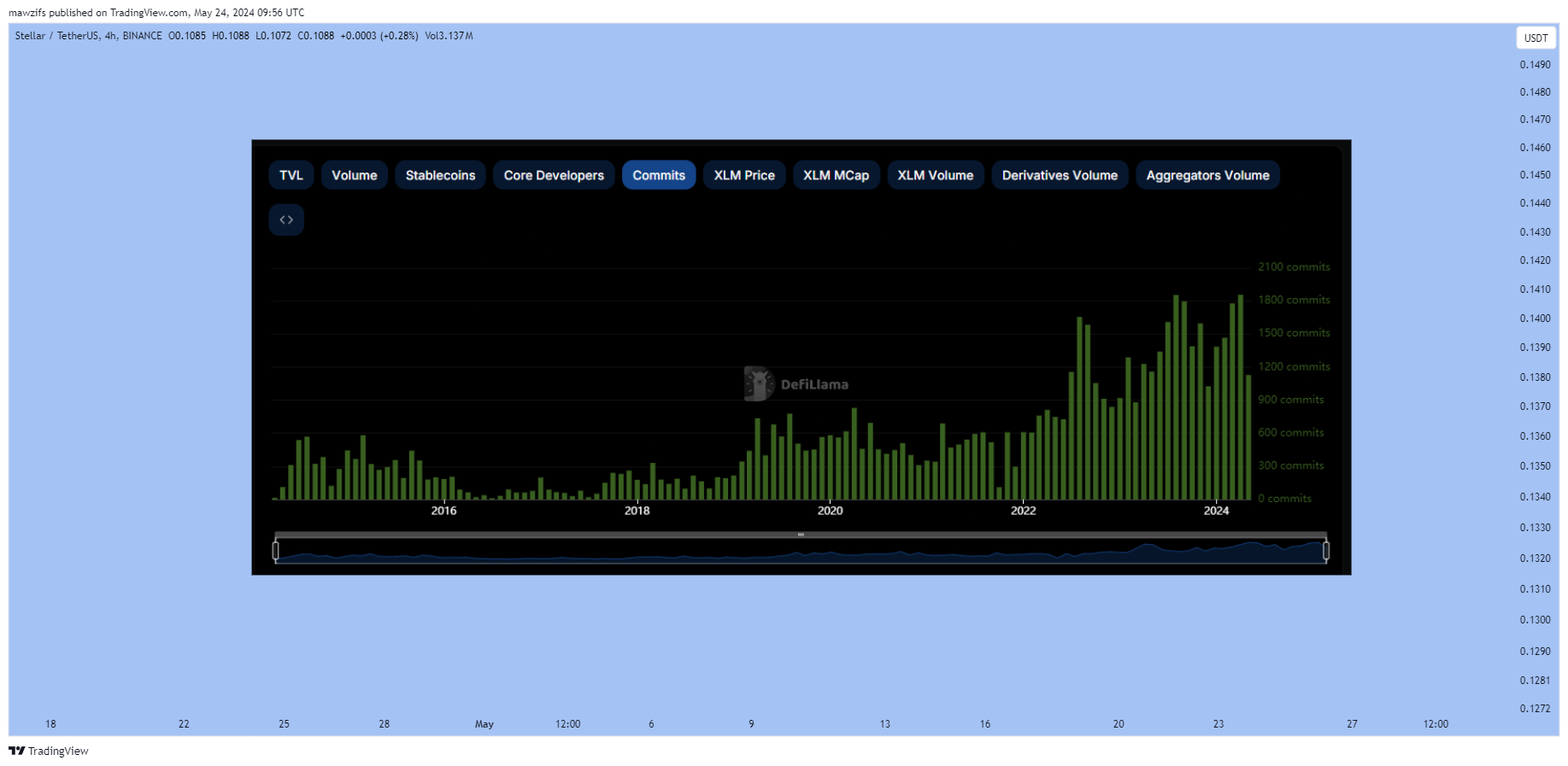Click the 600 commits axis label
Image resolution: width=1568 pixels, height=766 pixels.
coord(1290,432)
